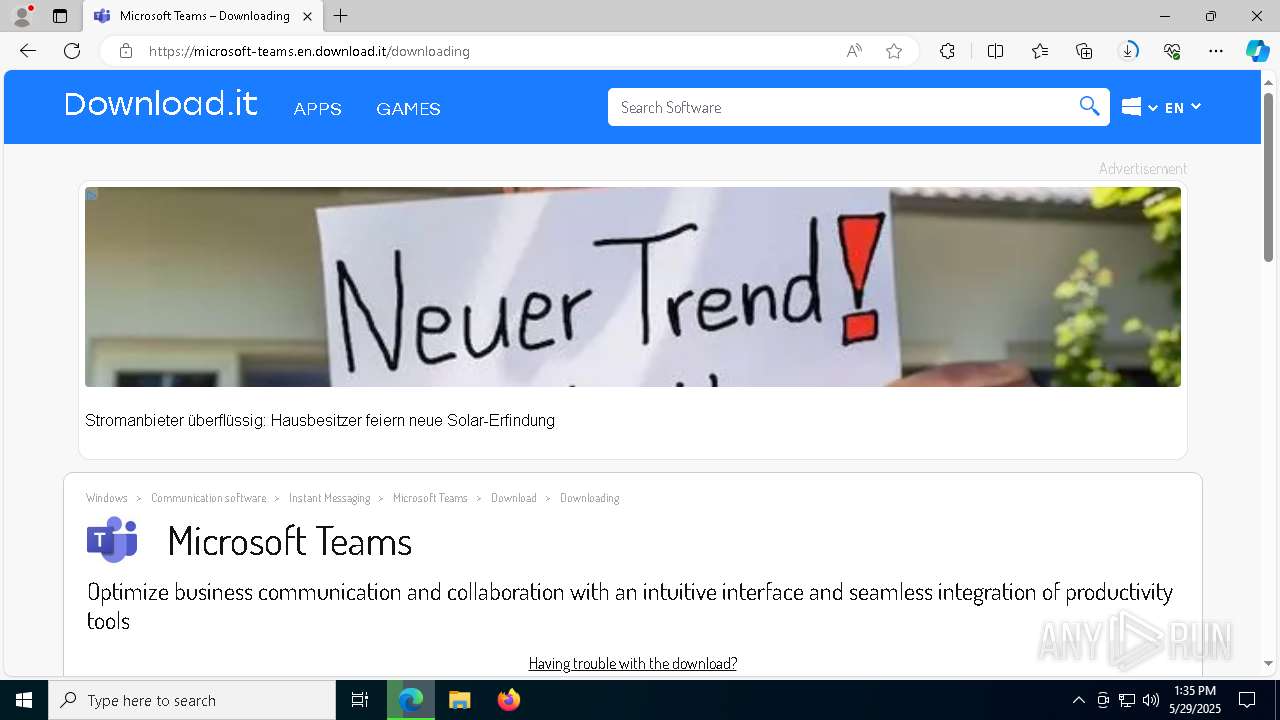Open a new browser tab

[x=341, y=16]
